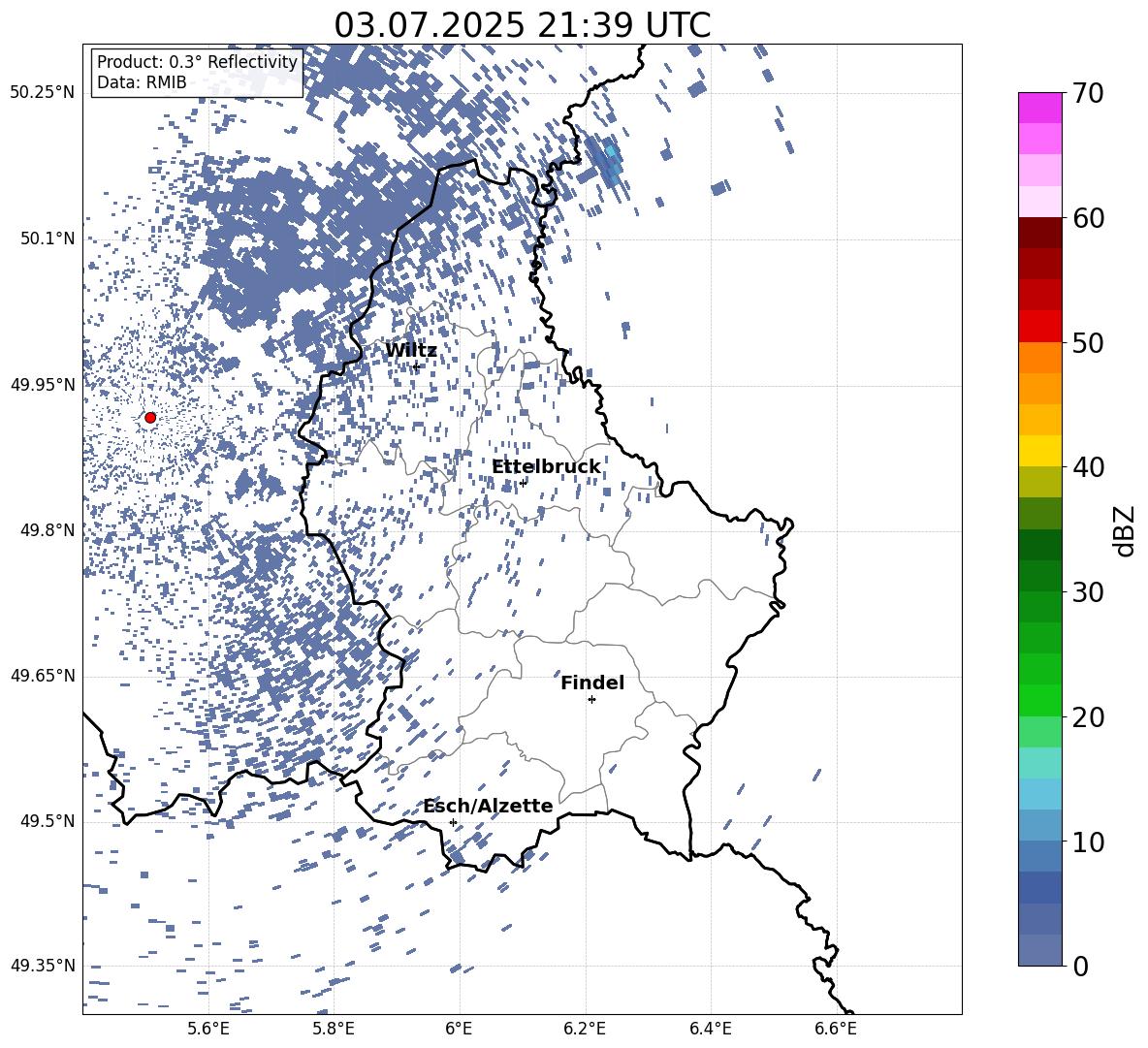
Task: Click the Ettelbruck station cross marker
Action: tap(523, 483)
